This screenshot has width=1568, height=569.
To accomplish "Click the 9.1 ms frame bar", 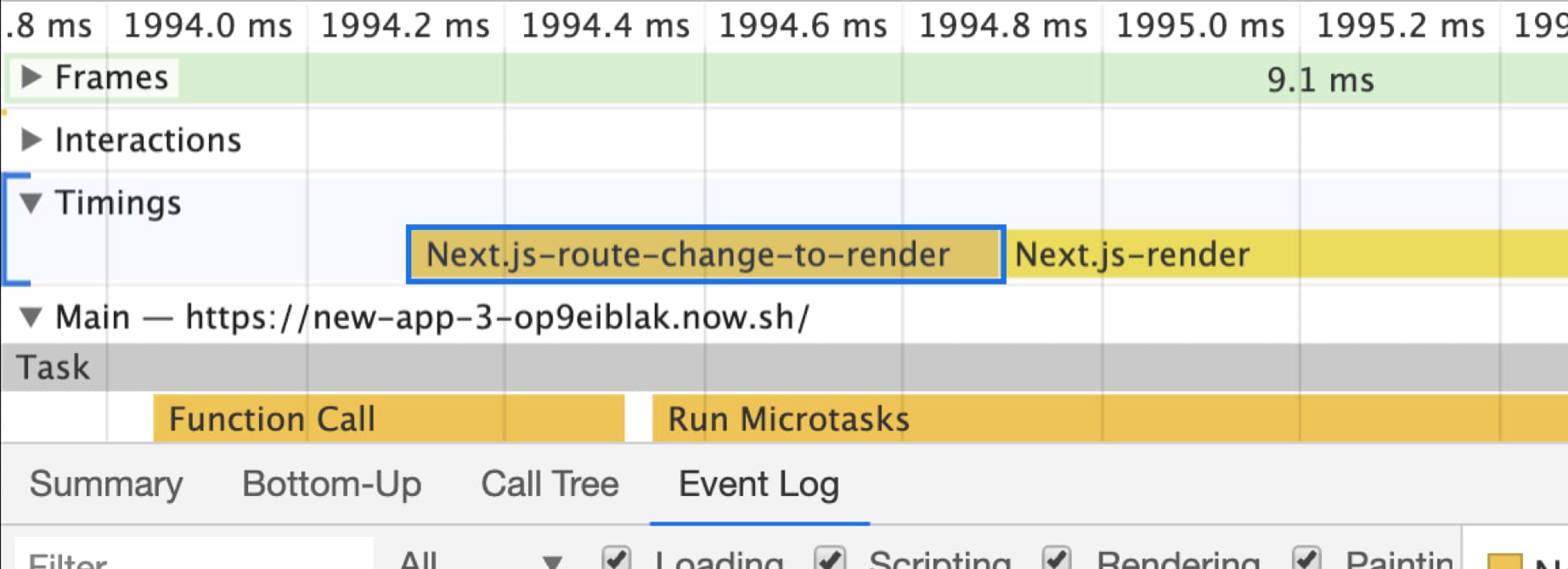I will tap(1319, 80).
